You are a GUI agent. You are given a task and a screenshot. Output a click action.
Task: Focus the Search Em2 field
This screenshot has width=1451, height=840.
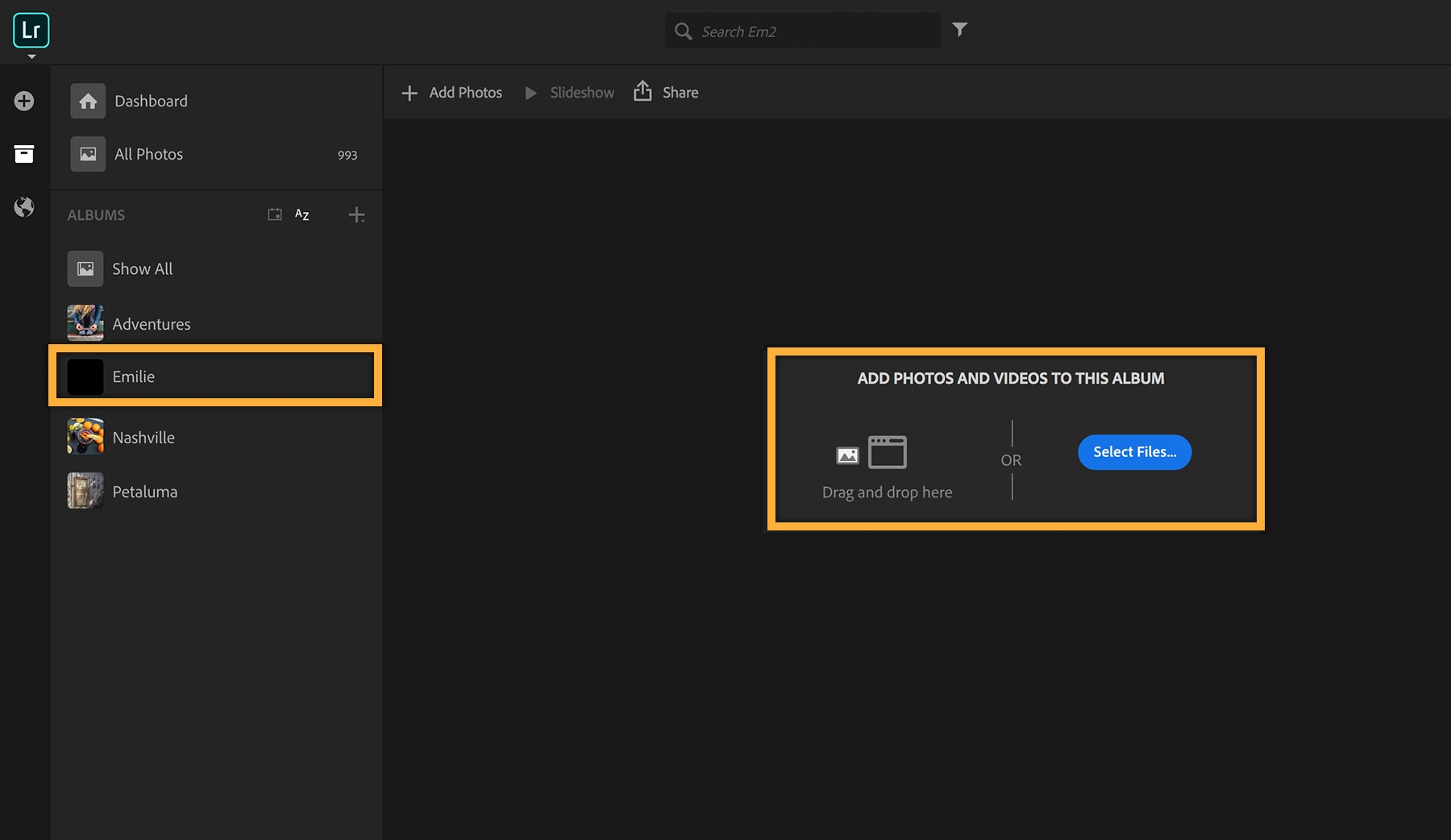803,31
